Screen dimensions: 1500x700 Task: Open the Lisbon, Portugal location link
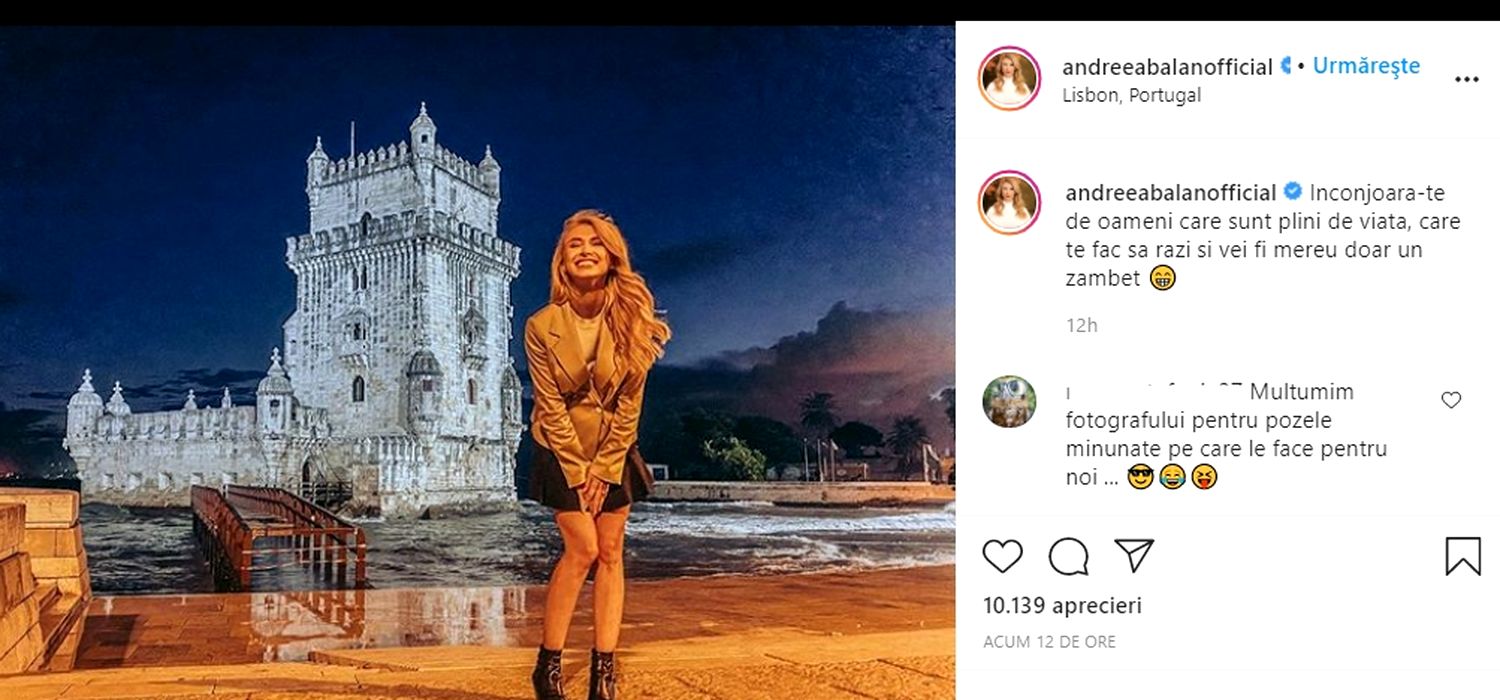point(1131,96)
